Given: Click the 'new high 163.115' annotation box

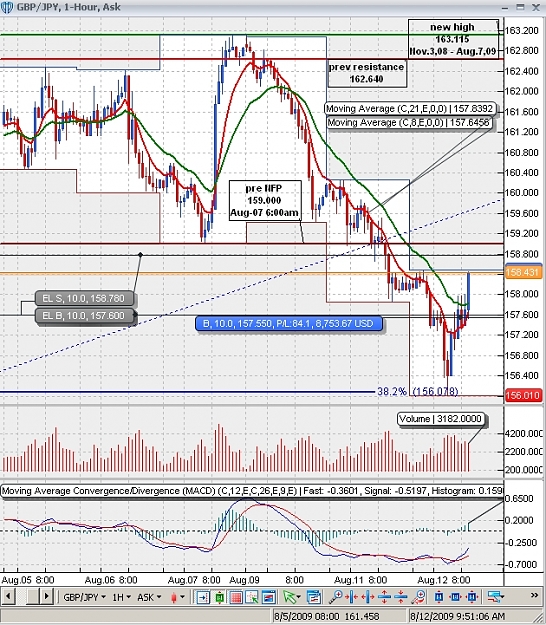Looking at the screenshot, I should [x=453, y=39].
